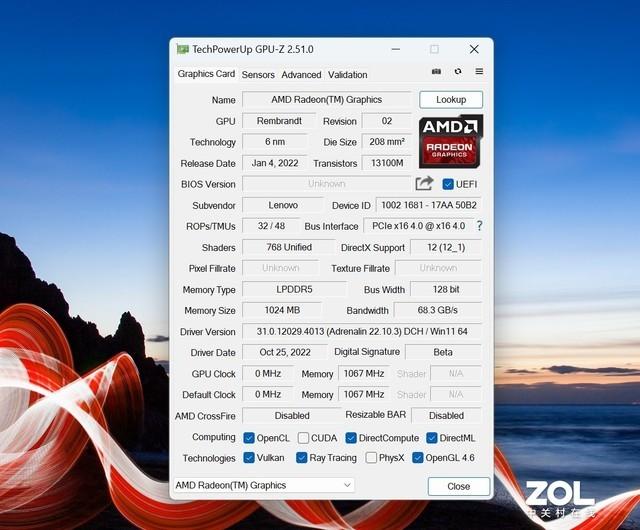
Task: Switch to the Advanced tab
Action: click(301, 75)
